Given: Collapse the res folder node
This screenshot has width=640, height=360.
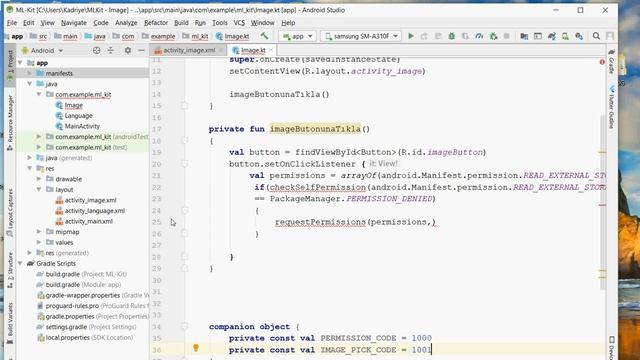Looking at the screenshot, I should (30, 168).
